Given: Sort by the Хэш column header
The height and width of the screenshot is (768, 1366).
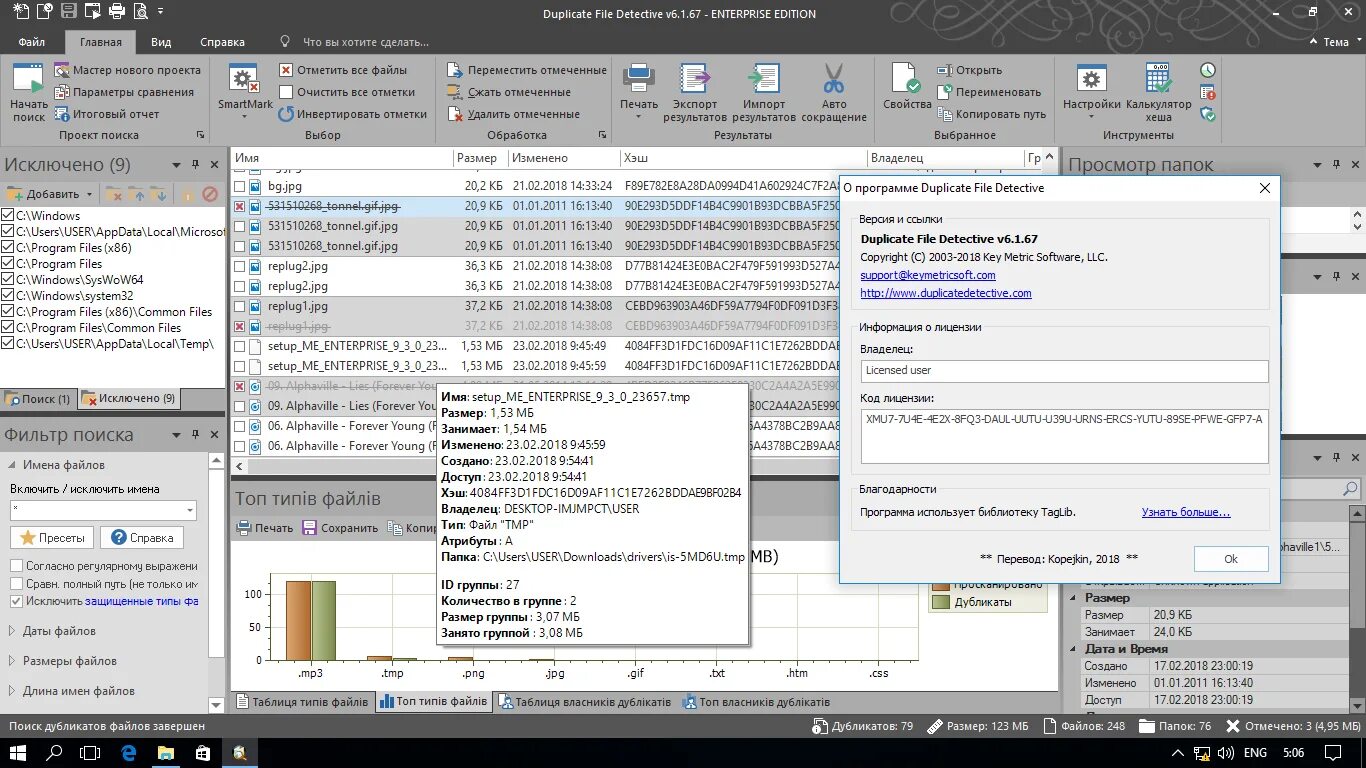Looking at the screenshot, I should tap(743, 158).
